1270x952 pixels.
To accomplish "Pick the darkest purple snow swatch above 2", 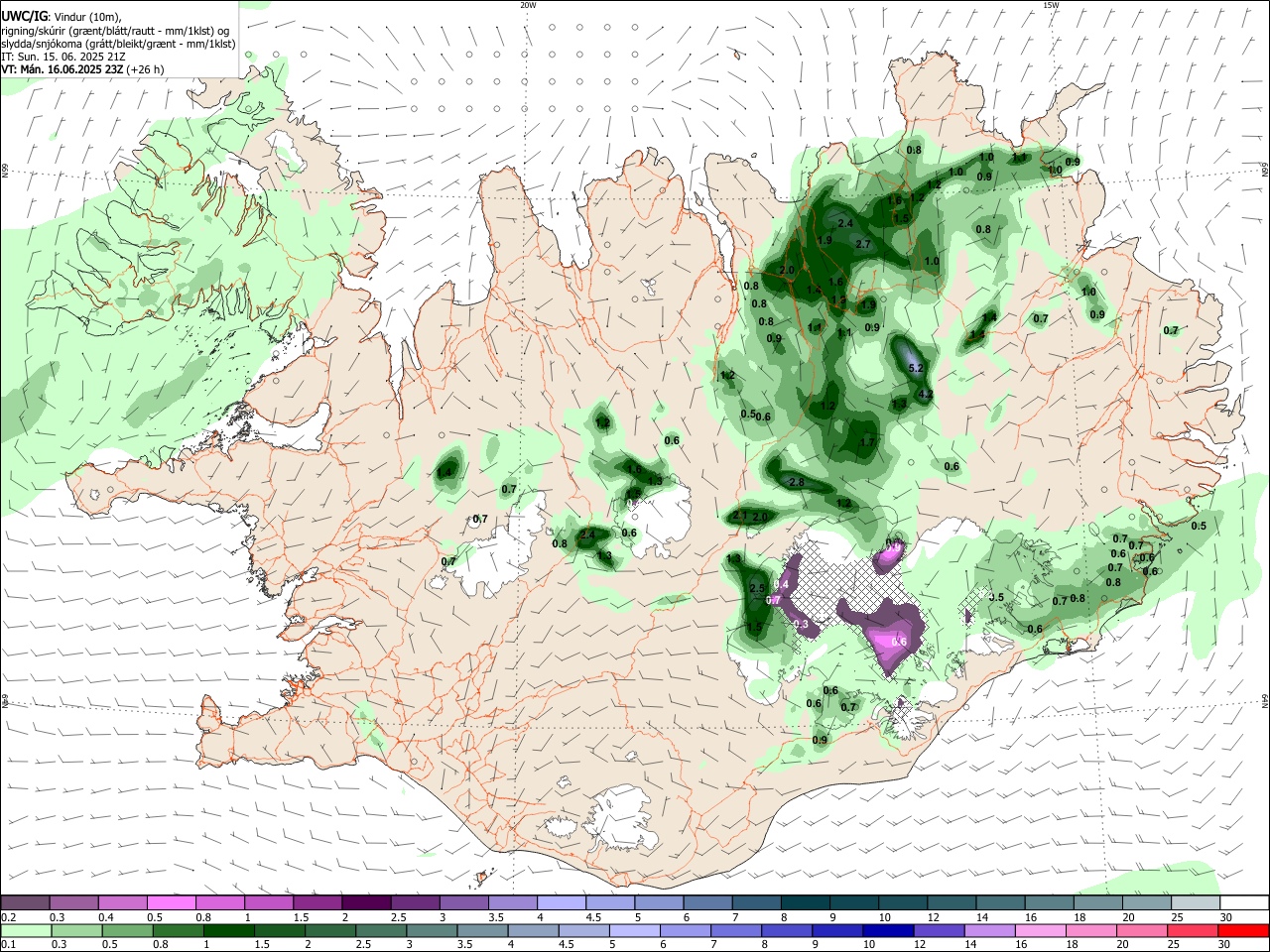I will pyautogui.click(x=366, y=902).
